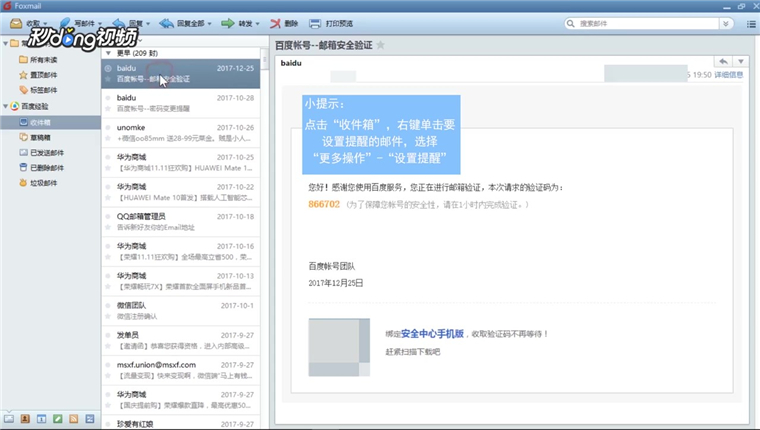Toggle star on baidu 邮箱安全验证 email
Viewport: 760px width, 430px height.
[x=108, y=79]
